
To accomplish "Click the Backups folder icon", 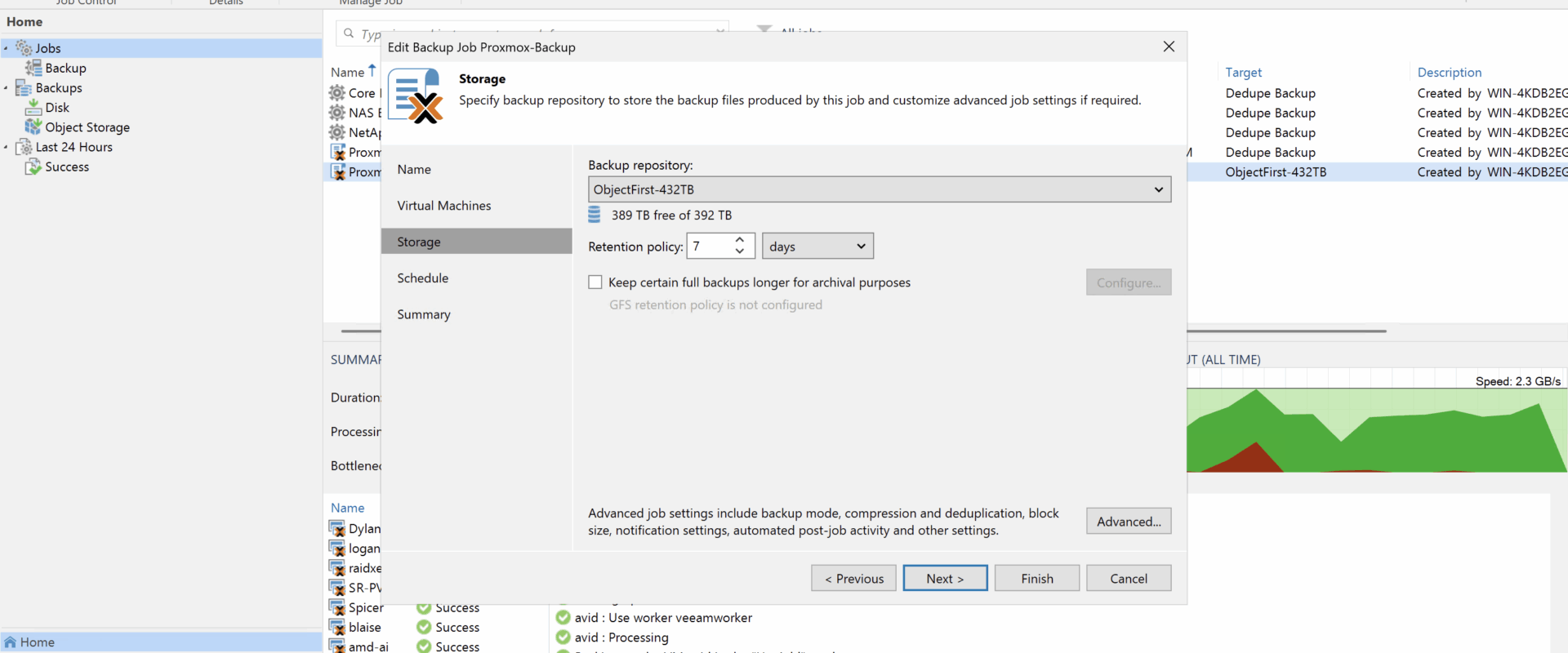I will 24,87.
